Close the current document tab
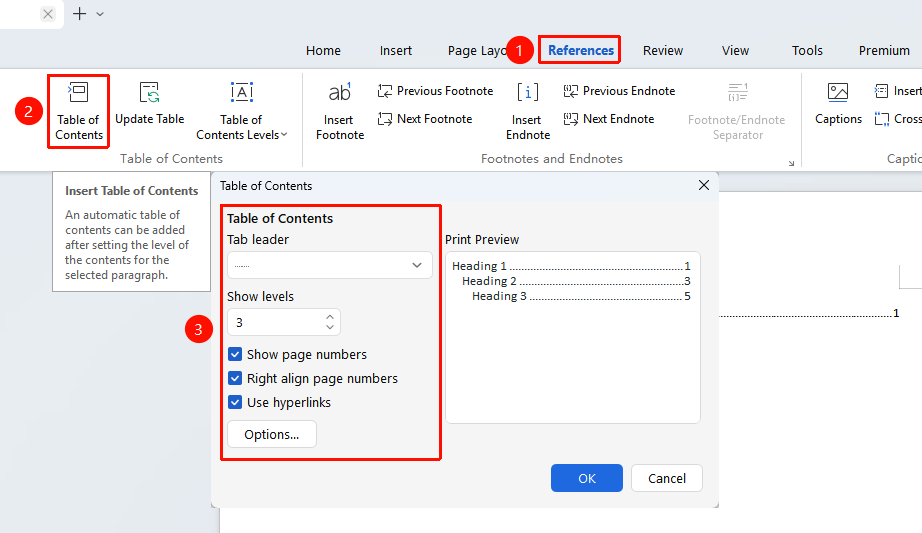This screenshot has width=922, height=533. [48, 14]
